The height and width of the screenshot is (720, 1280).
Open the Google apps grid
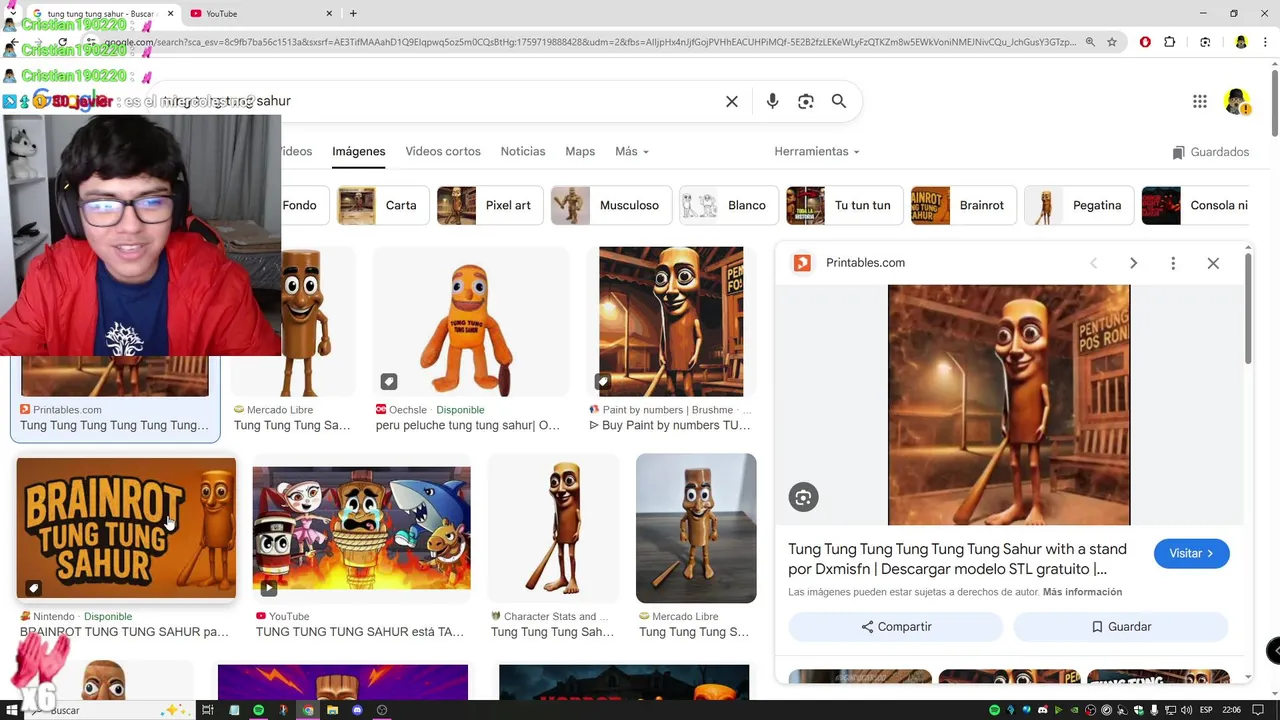(x=1200, y=101)
